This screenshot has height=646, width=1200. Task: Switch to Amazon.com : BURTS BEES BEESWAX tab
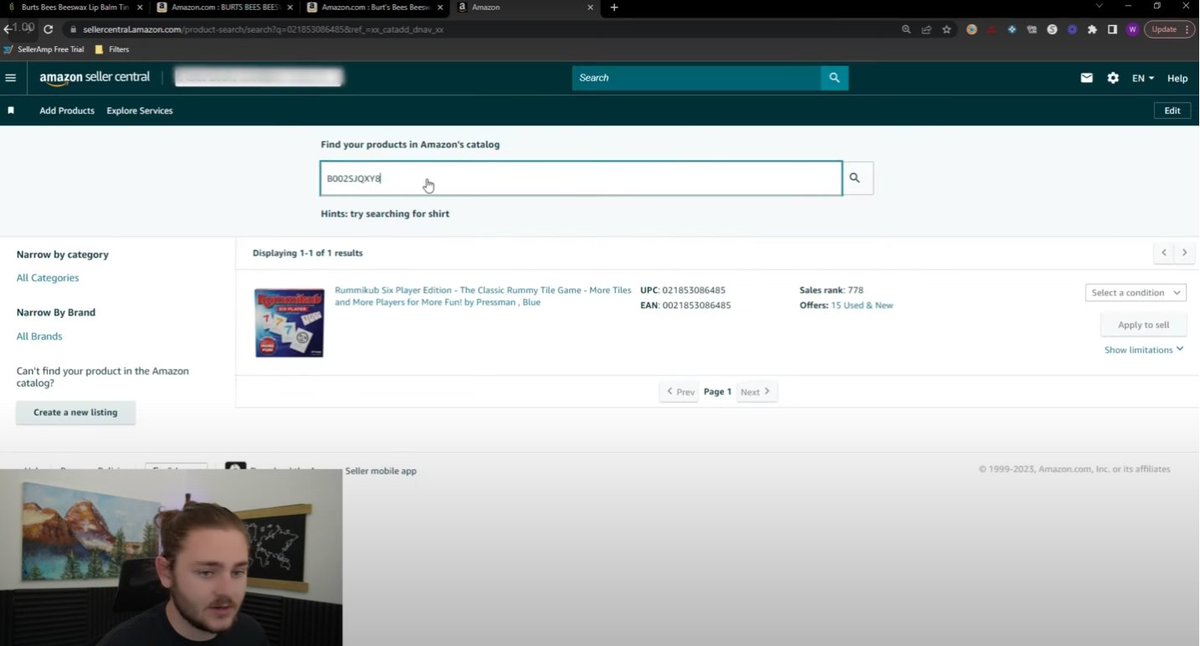click(x=225, y=7)
